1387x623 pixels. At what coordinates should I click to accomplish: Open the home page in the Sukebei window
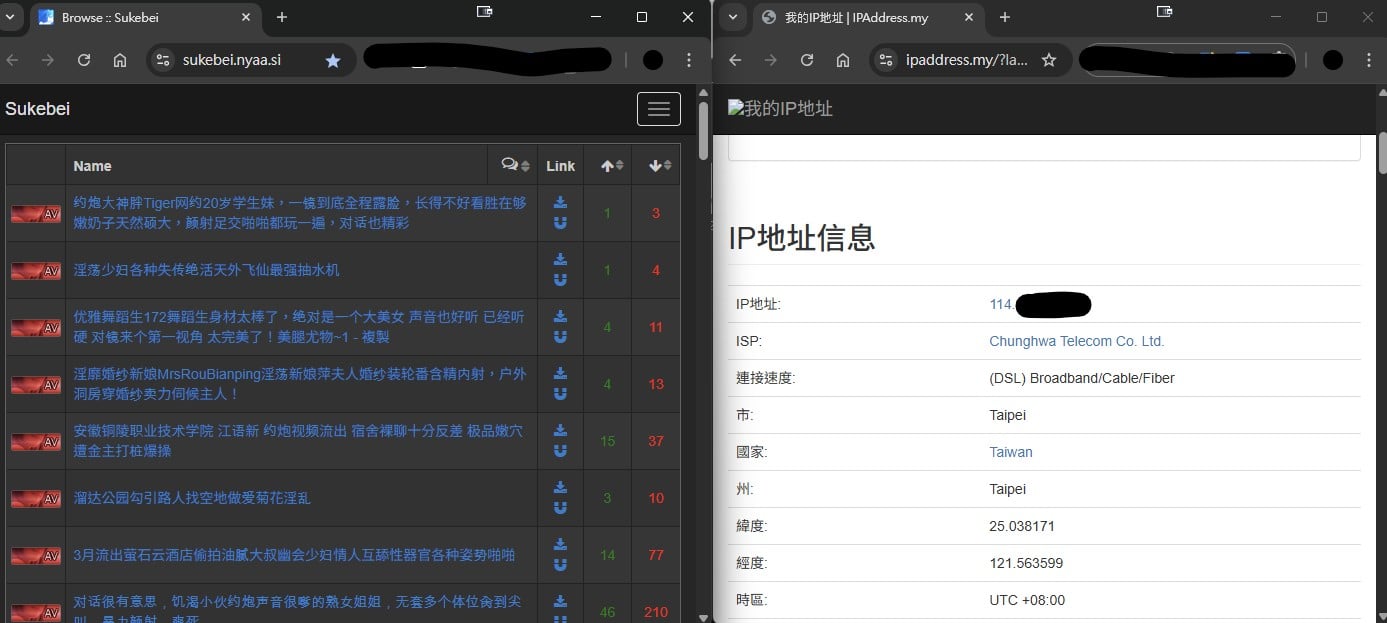(120, 60)
